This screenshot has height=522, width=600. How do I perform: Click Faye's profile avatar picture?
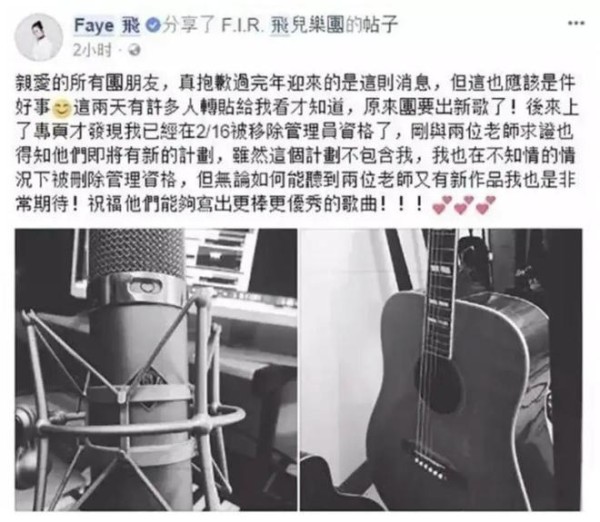tap(39, 38)
